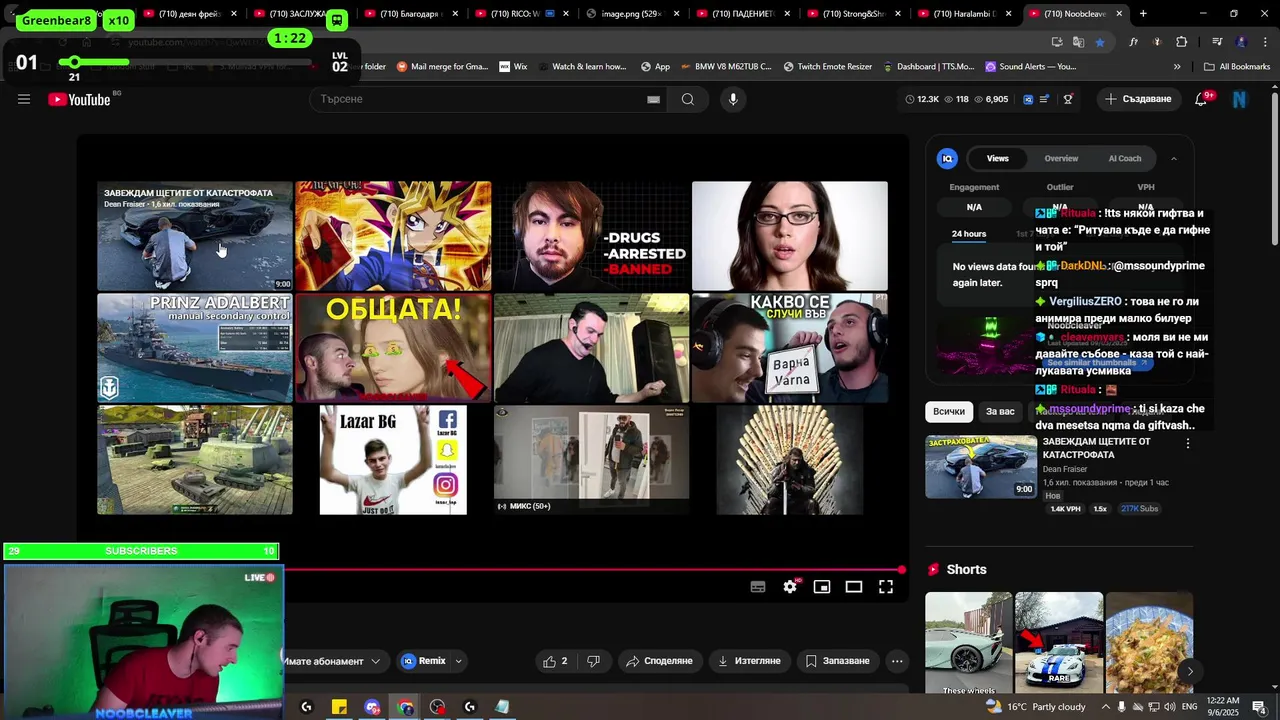
Task: Expand the arrow next to Remix
Action: pyautogui.click(x=459, y=661)
